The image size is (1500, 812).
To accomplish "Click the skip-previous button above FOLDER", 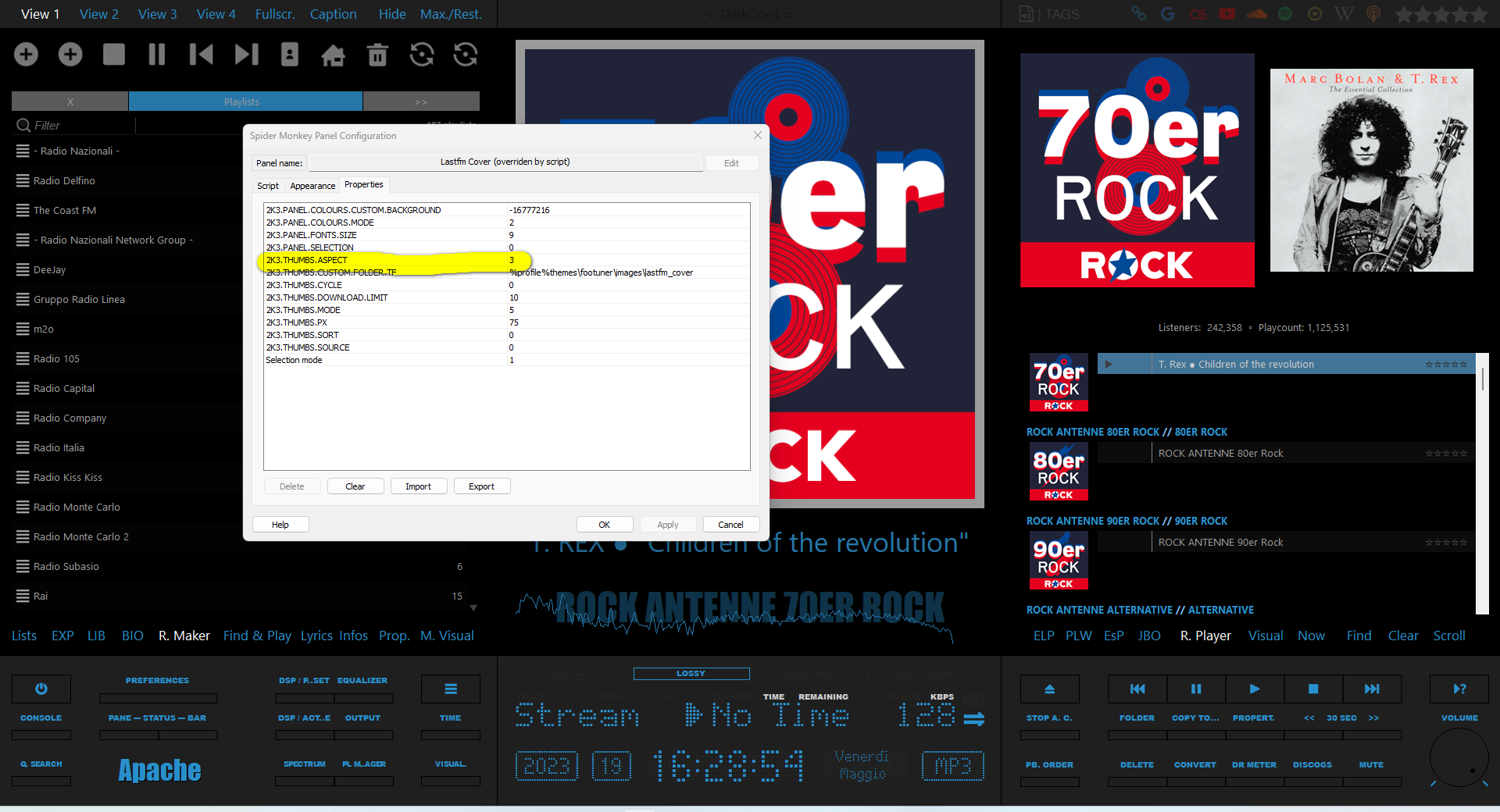I will (1137, 689).
